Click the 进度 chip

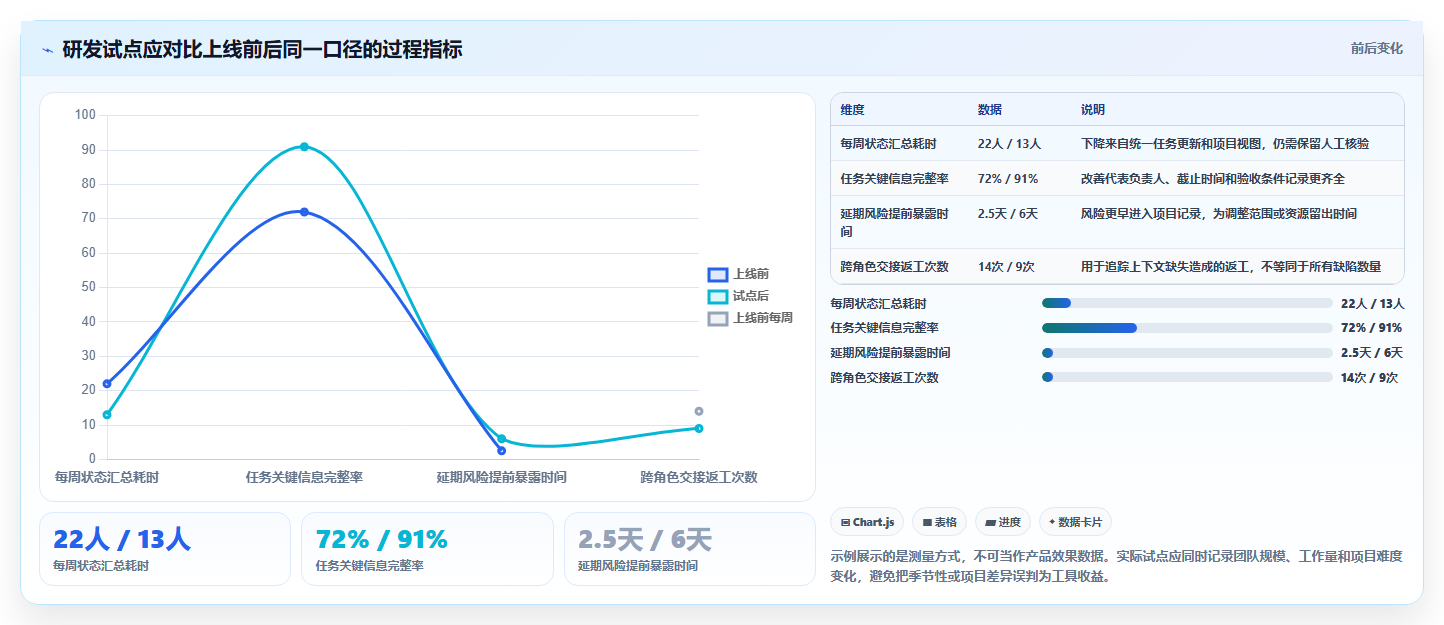point(1002,522)
